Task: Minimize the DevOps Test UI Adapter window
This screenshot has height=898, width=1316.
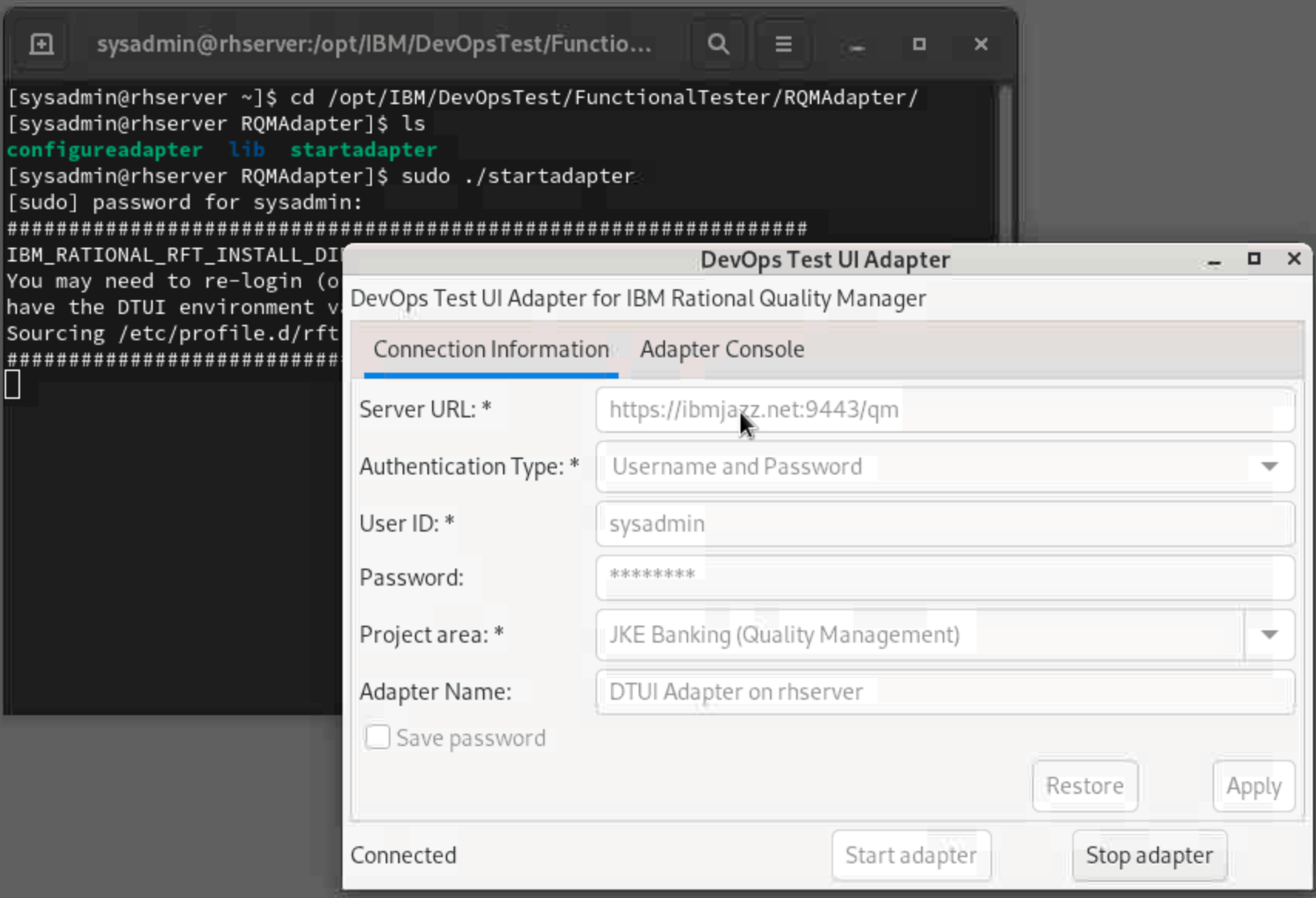Action: click(x=1214, y=261)
